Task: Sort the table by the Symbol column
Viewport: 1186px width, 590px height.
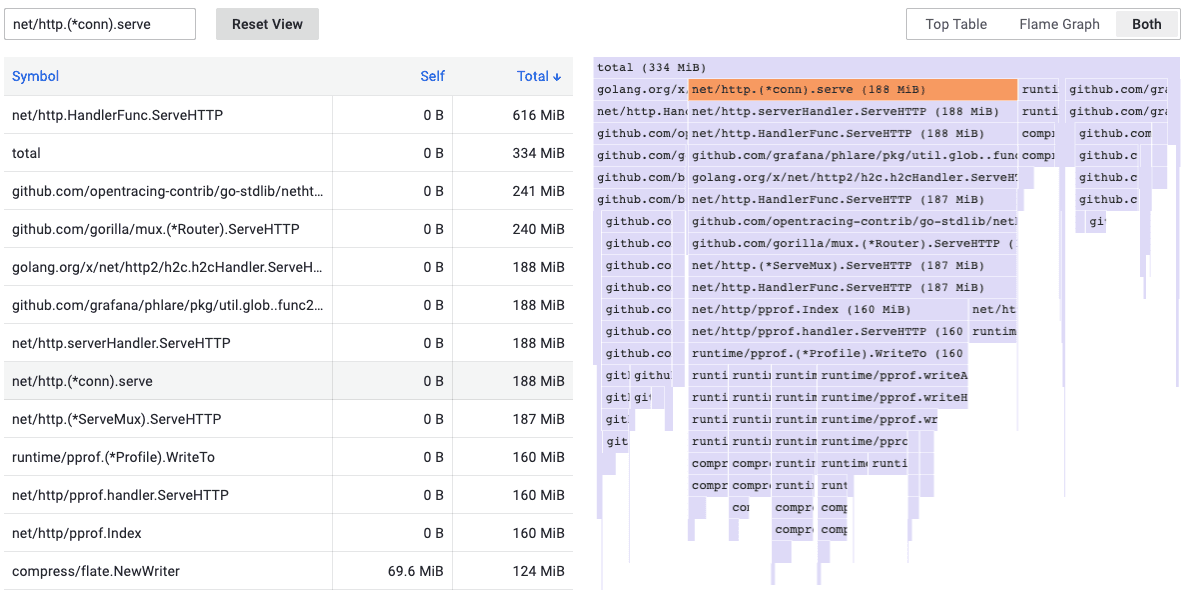Action: 35,76
